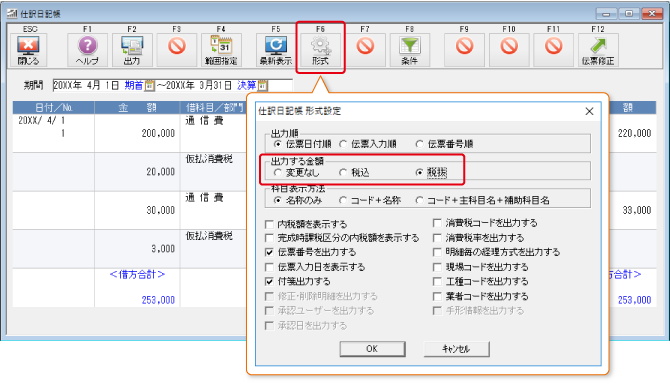Close the 形式設定 dialog with X

589,111
